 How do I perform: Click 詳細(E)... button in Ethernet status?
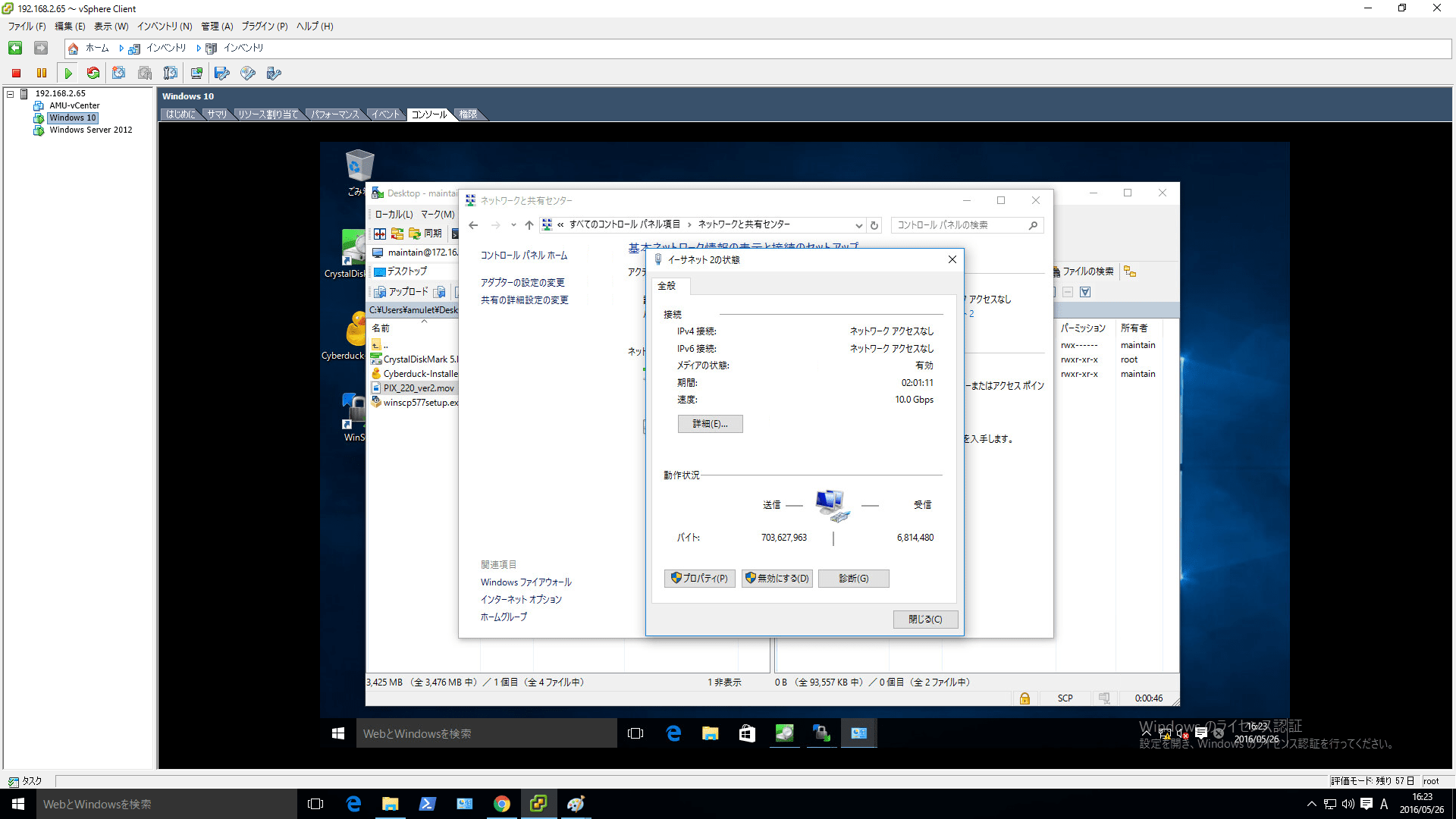pyautogui.click(x=711, y=424)
